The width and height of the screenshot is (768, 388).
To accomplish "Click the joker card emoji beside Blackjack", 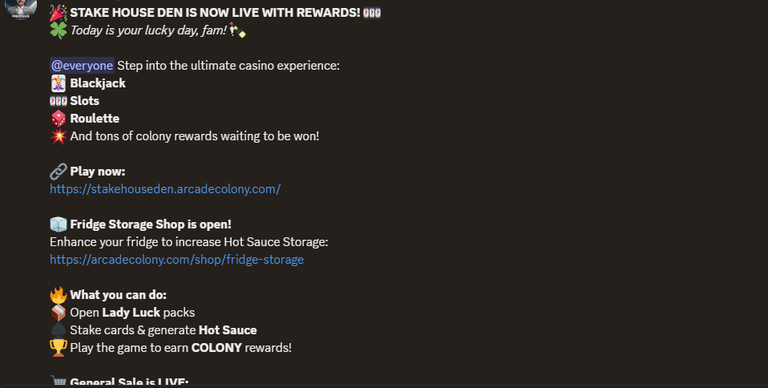I will [58, 83].
